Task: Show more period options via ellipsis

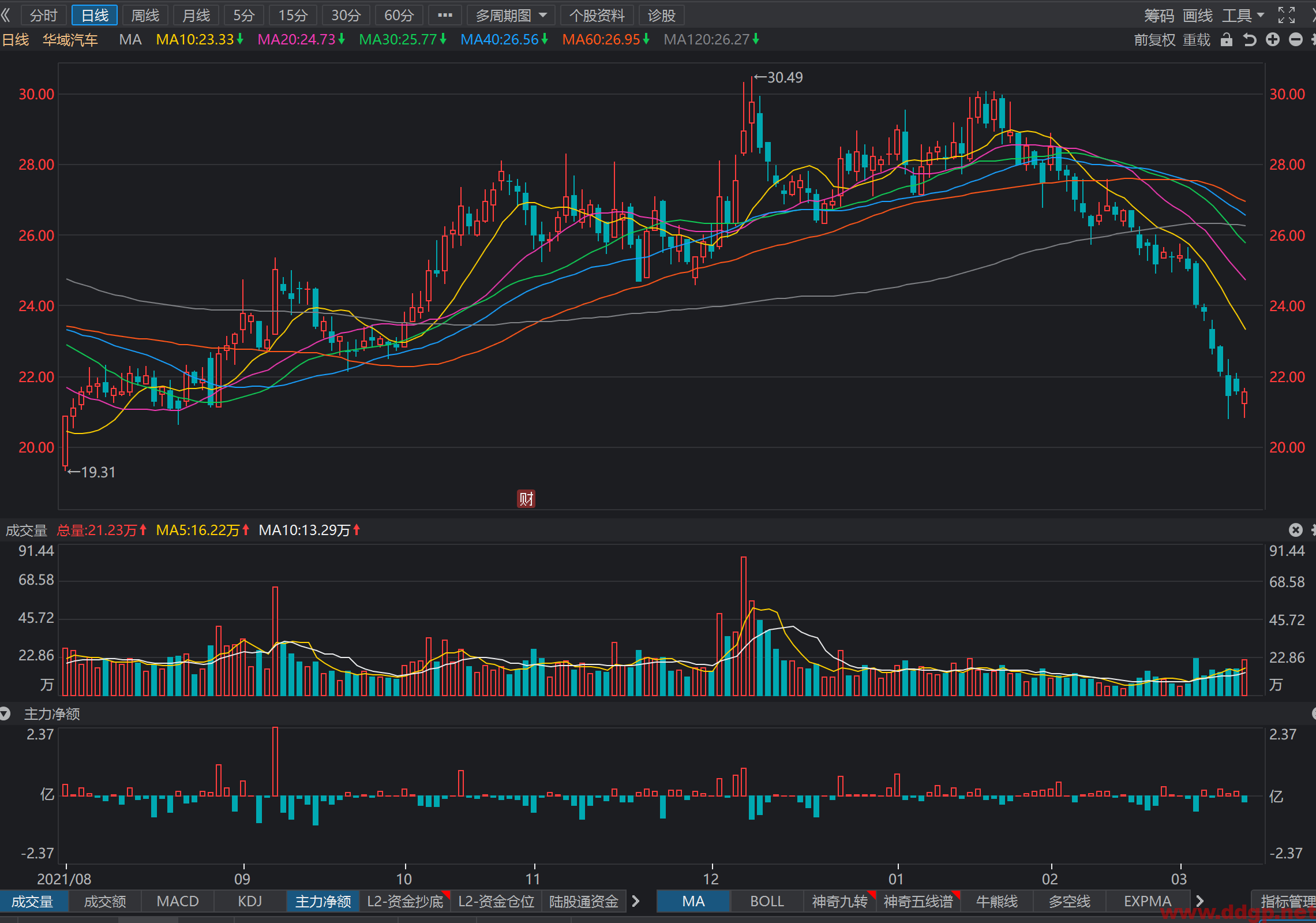Action: (x=445, y=16)
